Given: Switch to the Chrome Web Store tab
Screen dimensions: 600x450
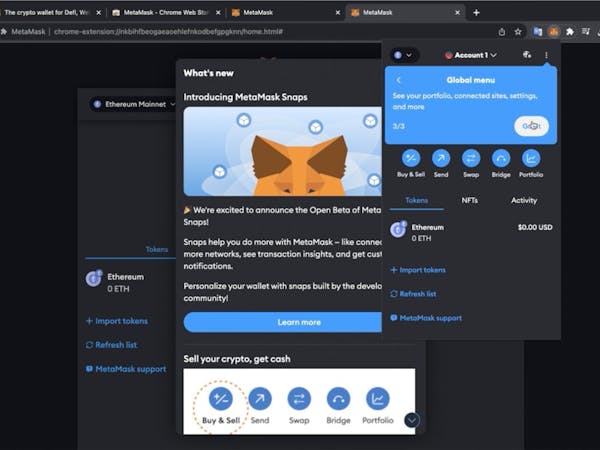Looking at the screenshot, I should (x=166, y=13).
